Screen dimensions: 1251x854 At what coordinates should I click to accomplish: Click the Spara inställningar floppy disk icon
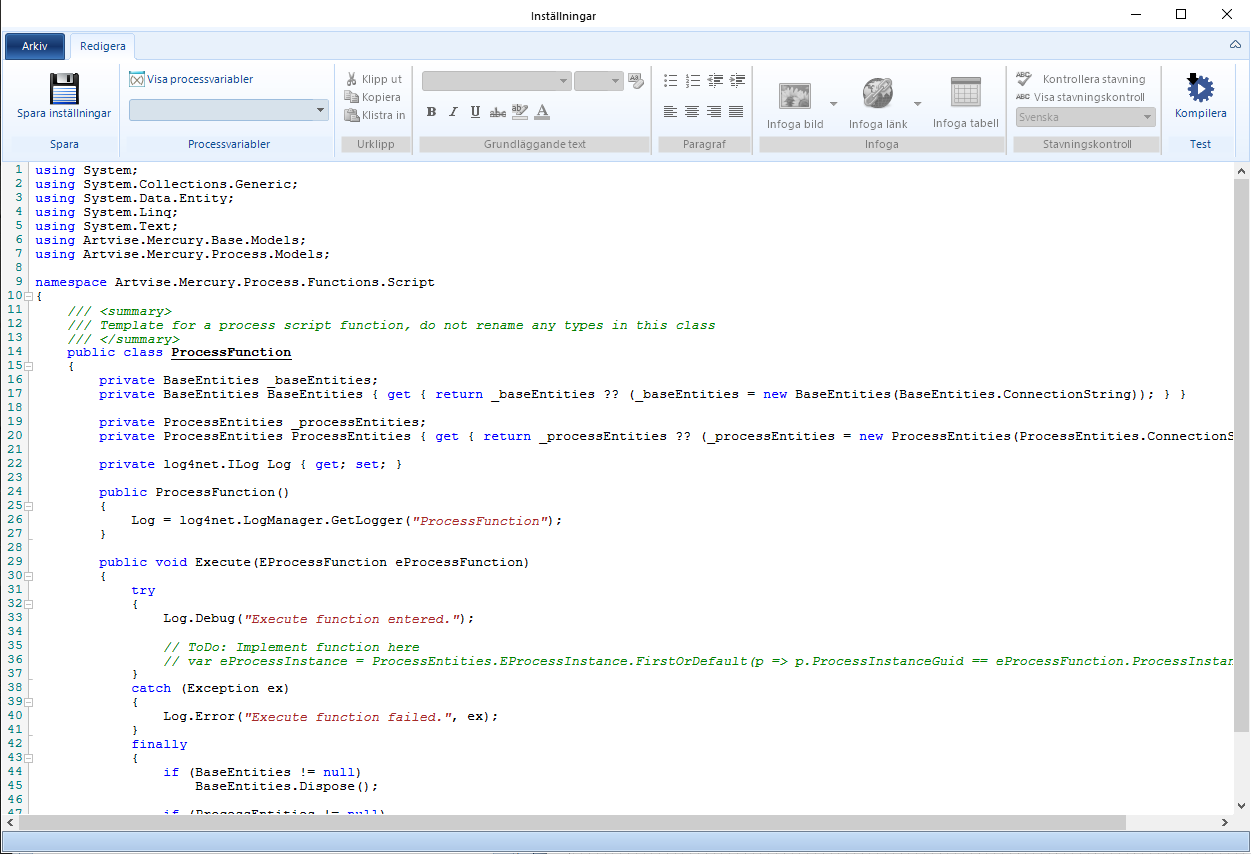[x=64, y=89]
